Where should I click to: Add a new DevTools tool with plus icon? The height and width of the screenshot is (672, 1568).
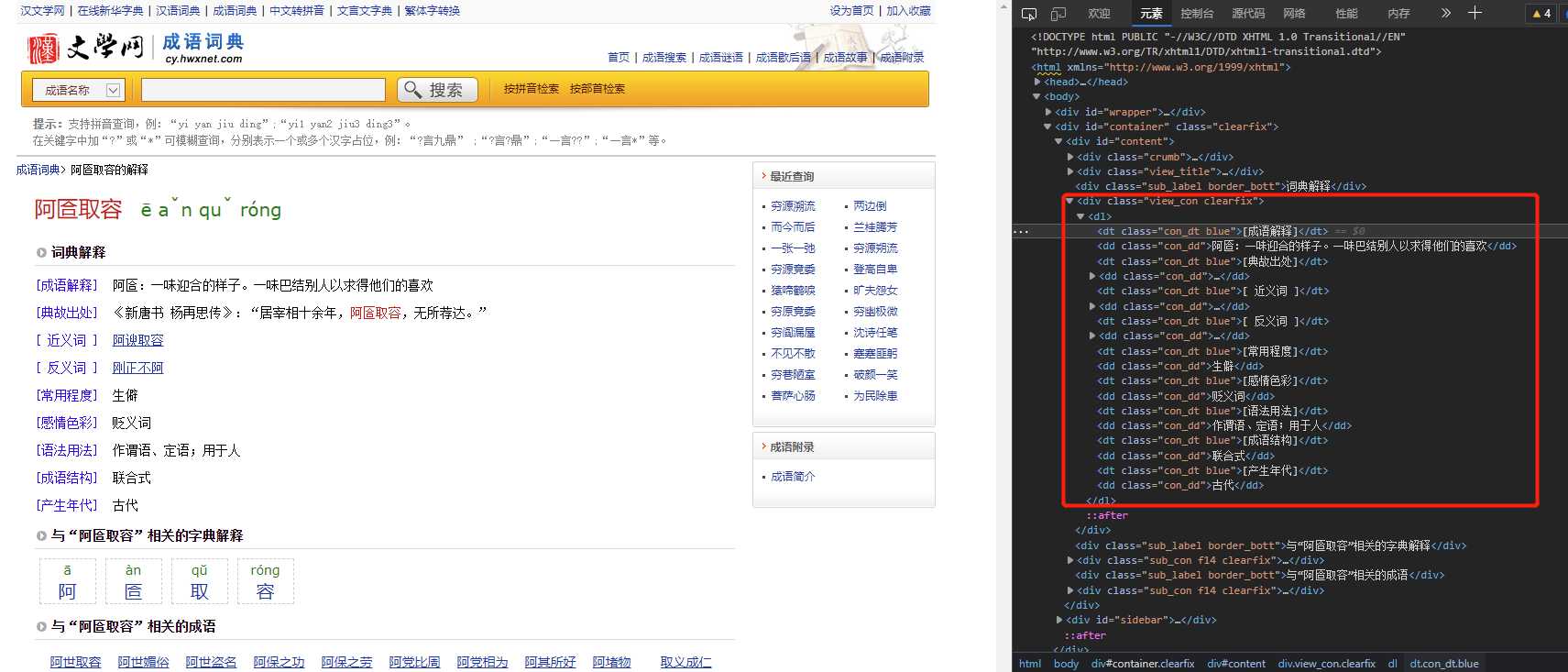[x=1475, y=13]
